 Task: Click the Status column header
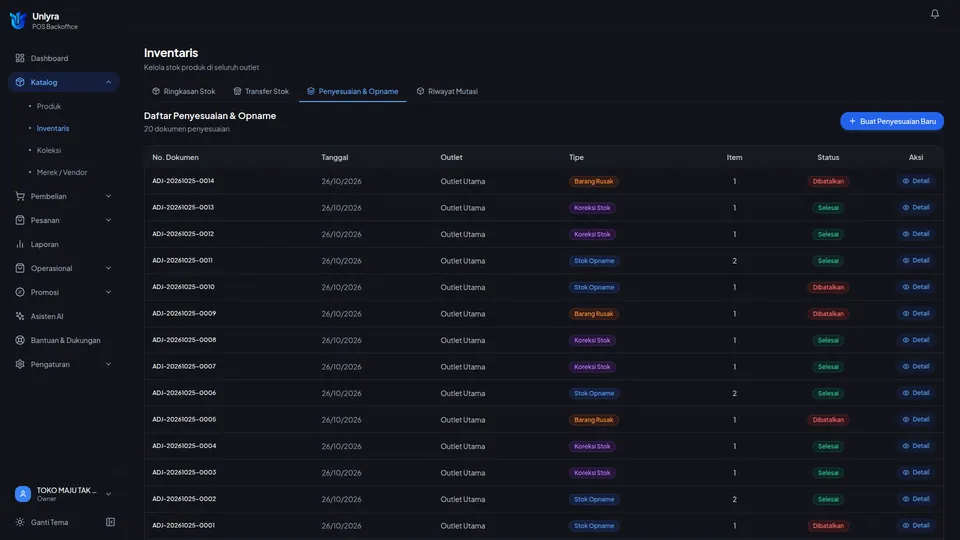828,157
